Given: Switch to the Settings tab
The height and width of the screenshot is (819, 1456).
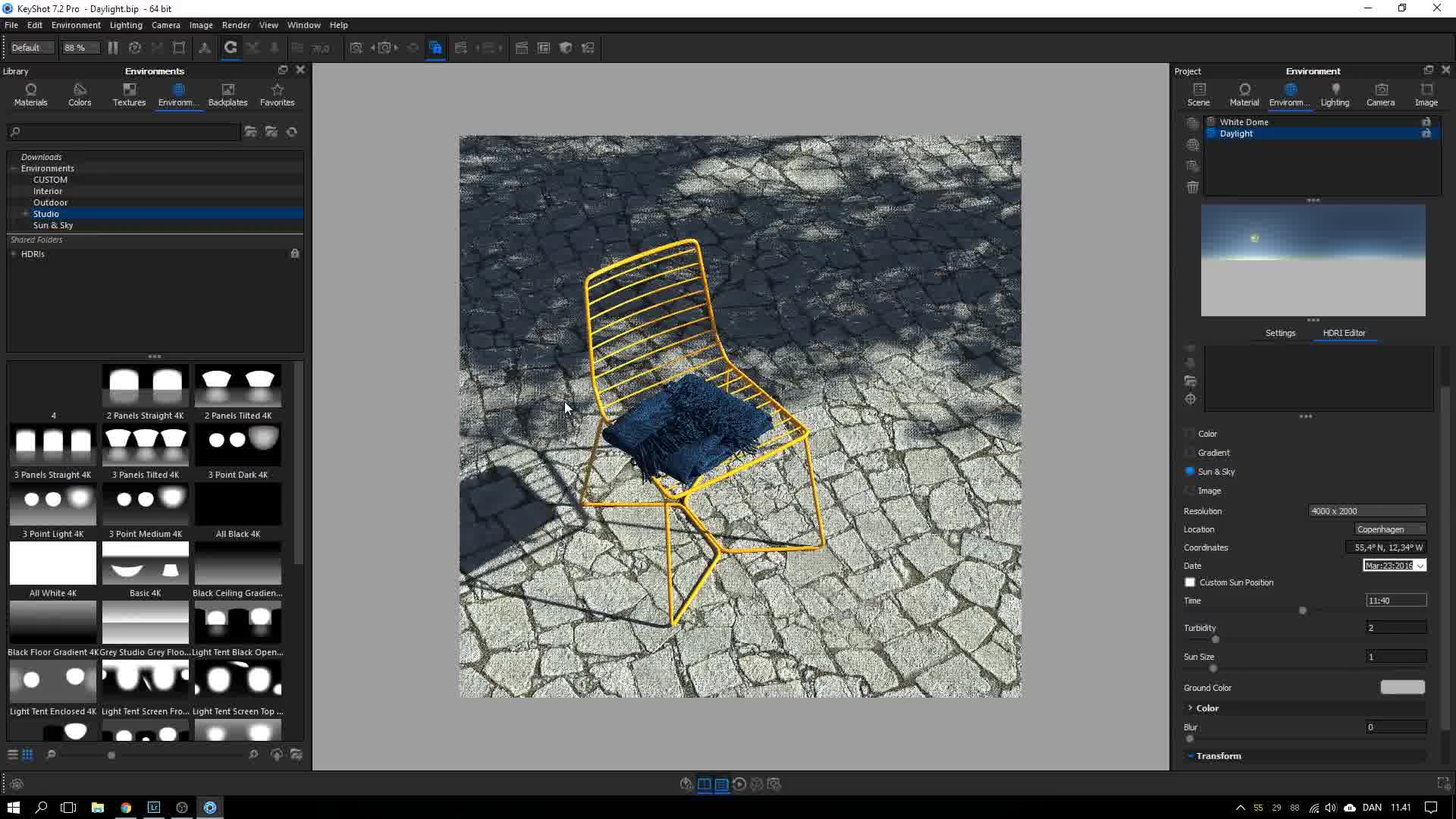Looking at the screenshot, I should point(1280,333).
